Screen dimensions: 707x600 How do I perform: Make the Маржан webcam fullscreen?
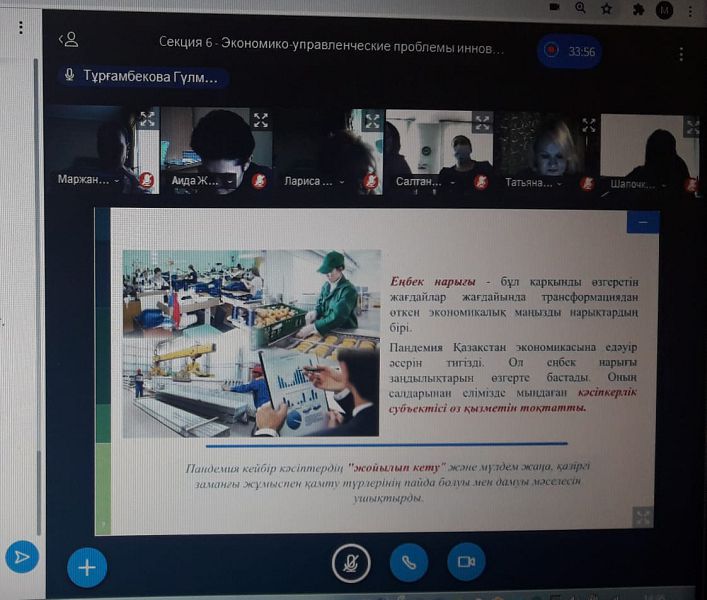(x=147, y=119)
